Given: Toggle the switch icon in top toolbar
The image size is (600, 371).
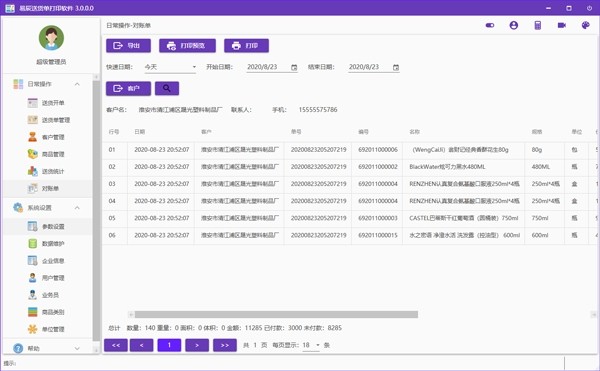Looking at the screenshot, I should tap(490, 25).
